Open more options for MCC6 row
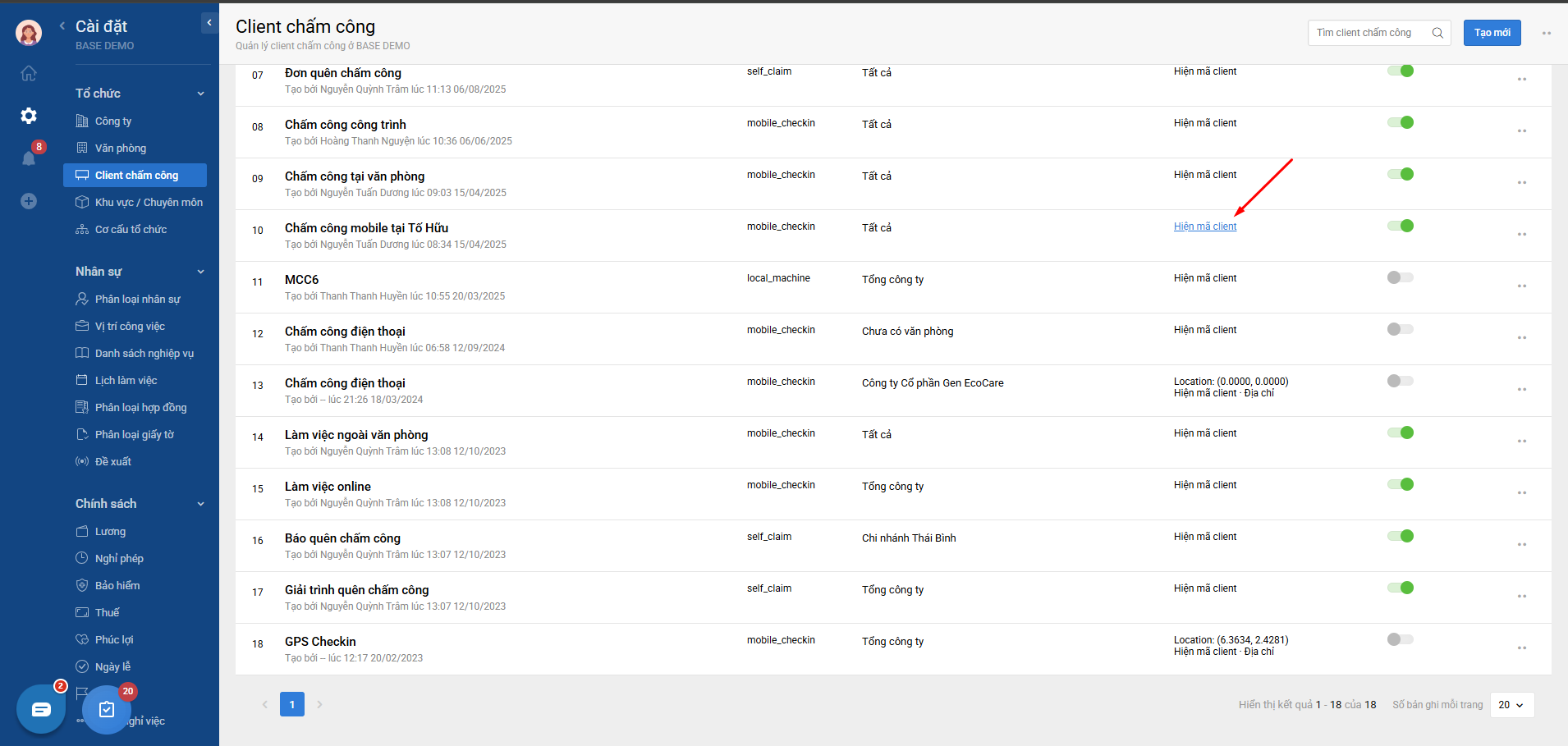 (x=1521, y=286)
